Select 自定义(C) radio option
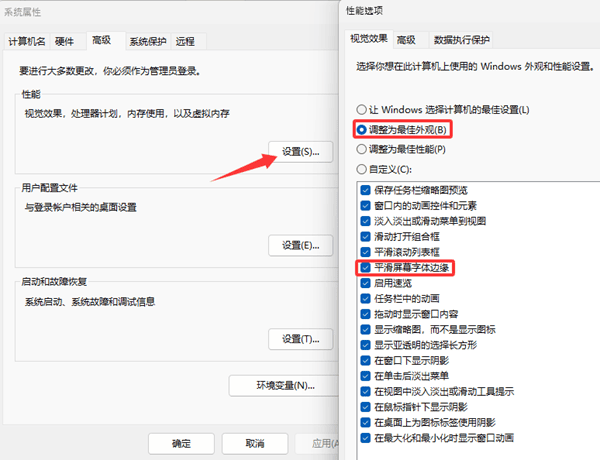600x460 pixels. (x=384, y=169)
